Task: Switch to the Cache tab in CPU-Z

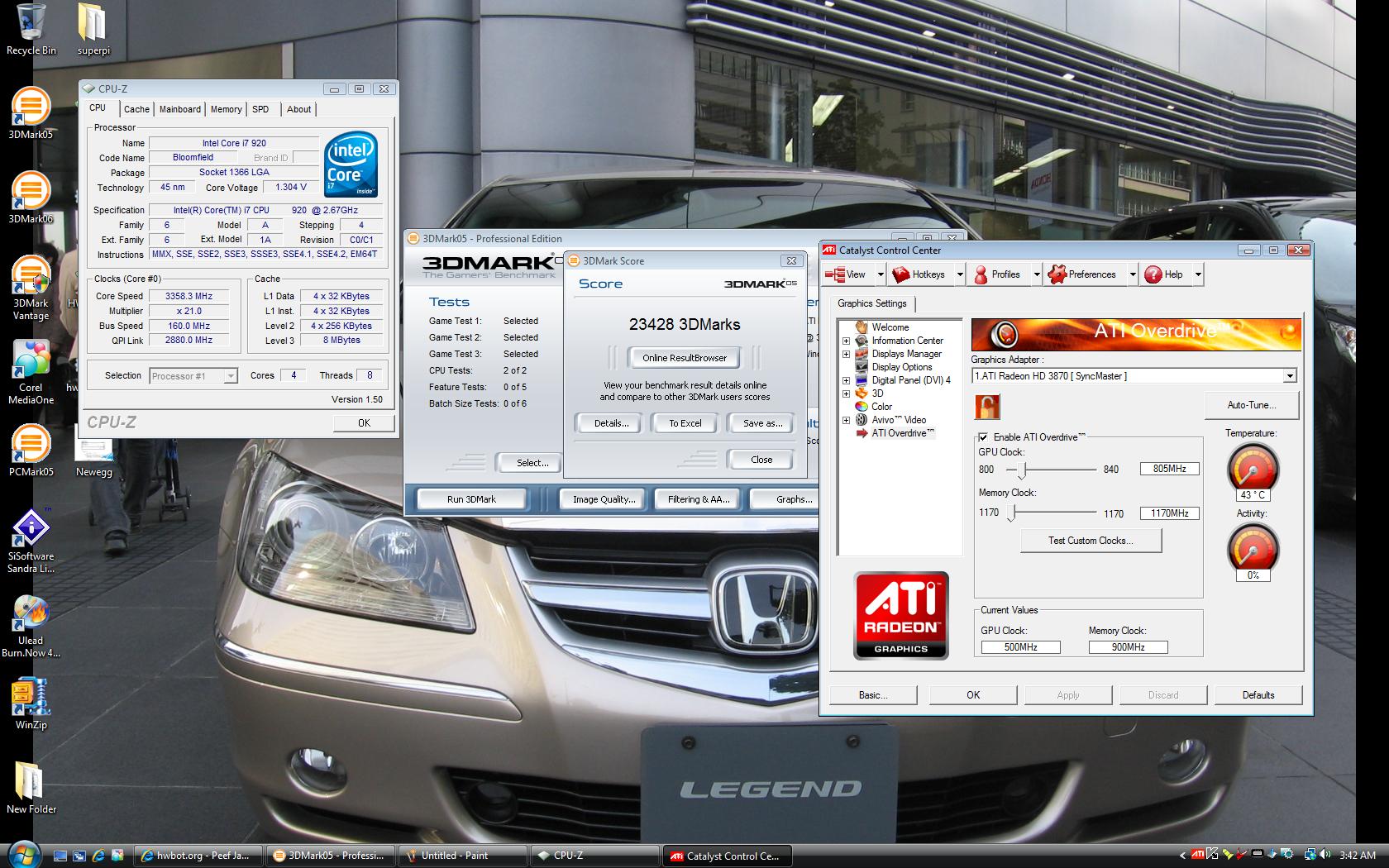Action: click(136, 109)
